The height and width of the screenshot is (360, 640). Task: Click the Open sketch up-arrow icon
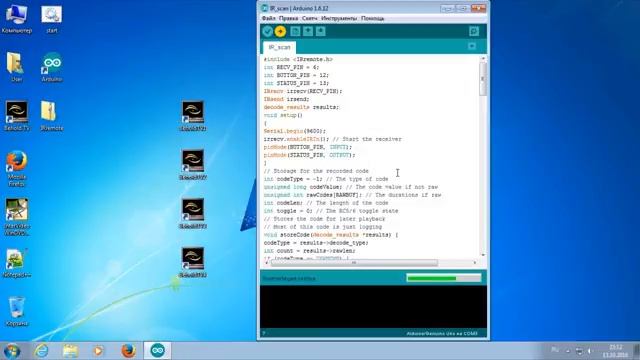(308, 31)
